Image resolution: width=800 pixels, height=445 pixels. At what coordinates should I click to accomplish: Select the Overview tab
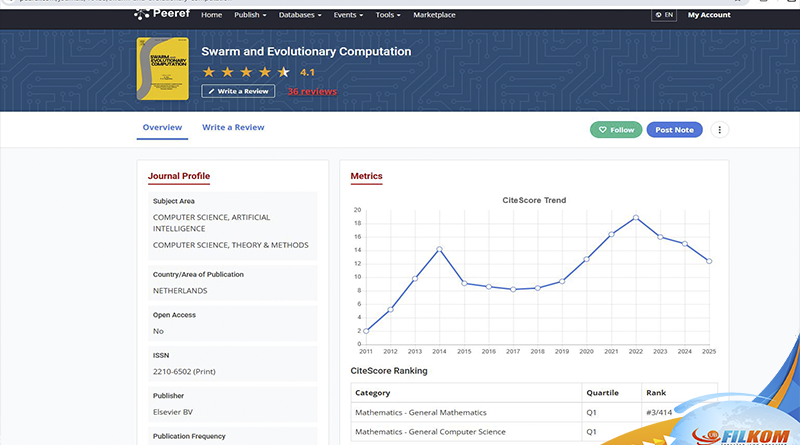click(162, 128)
